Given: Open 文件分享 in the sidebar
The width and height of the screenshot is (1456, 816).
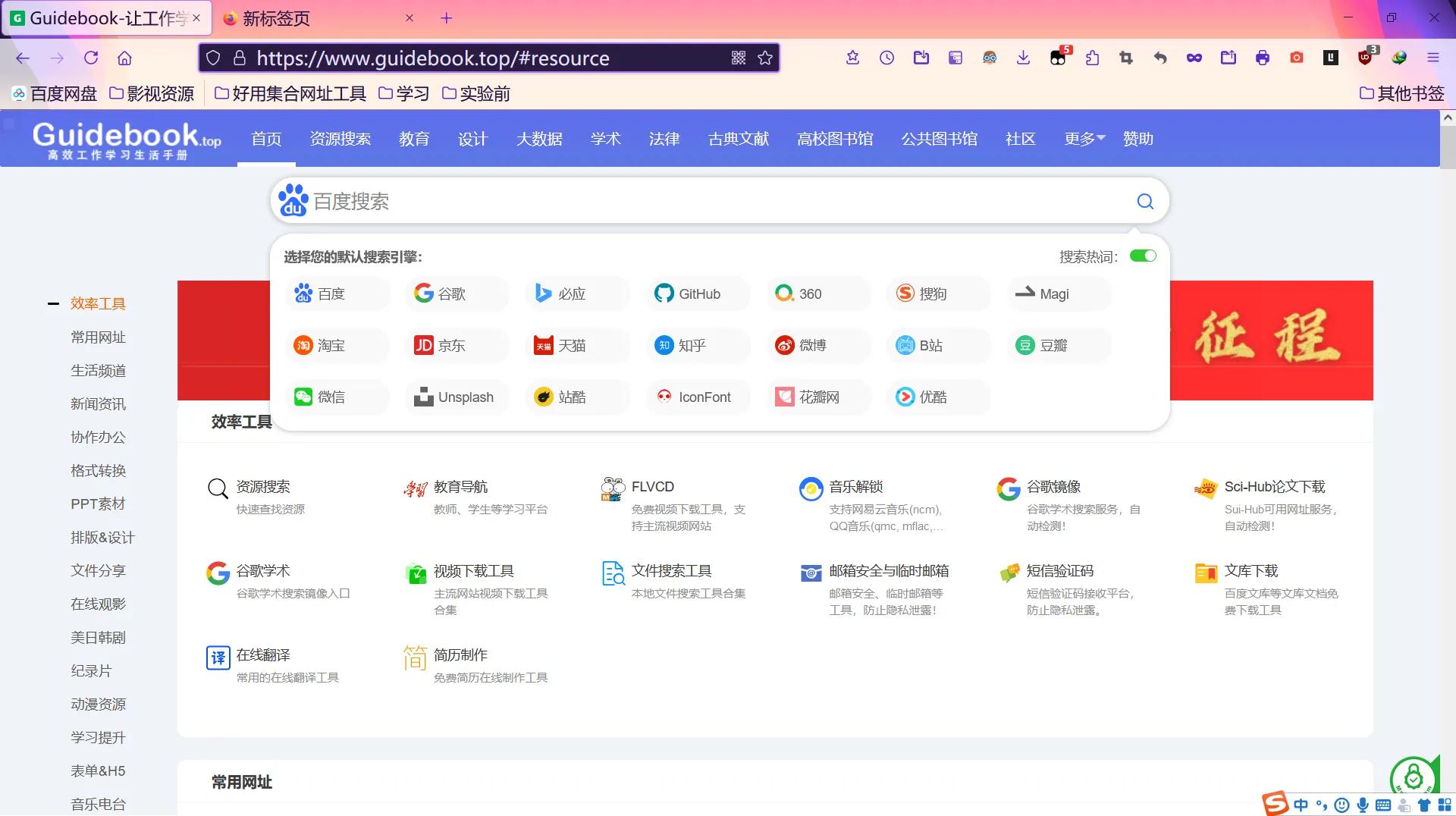Looking at the screenshot, I should click(99, 570).
